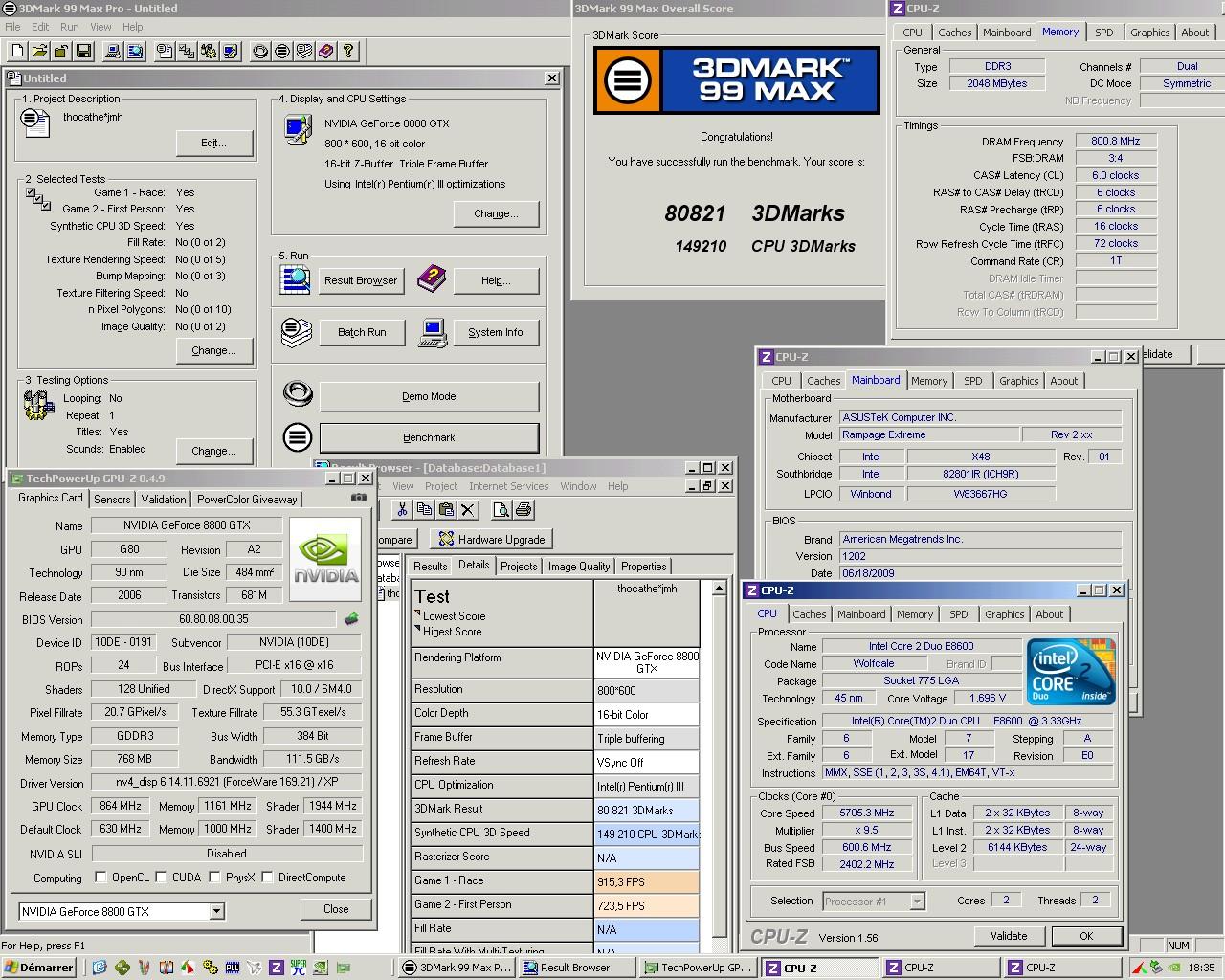1225x980 pixels.
Task: Click the Demo Mode button
Action: [x=429, y=396]
